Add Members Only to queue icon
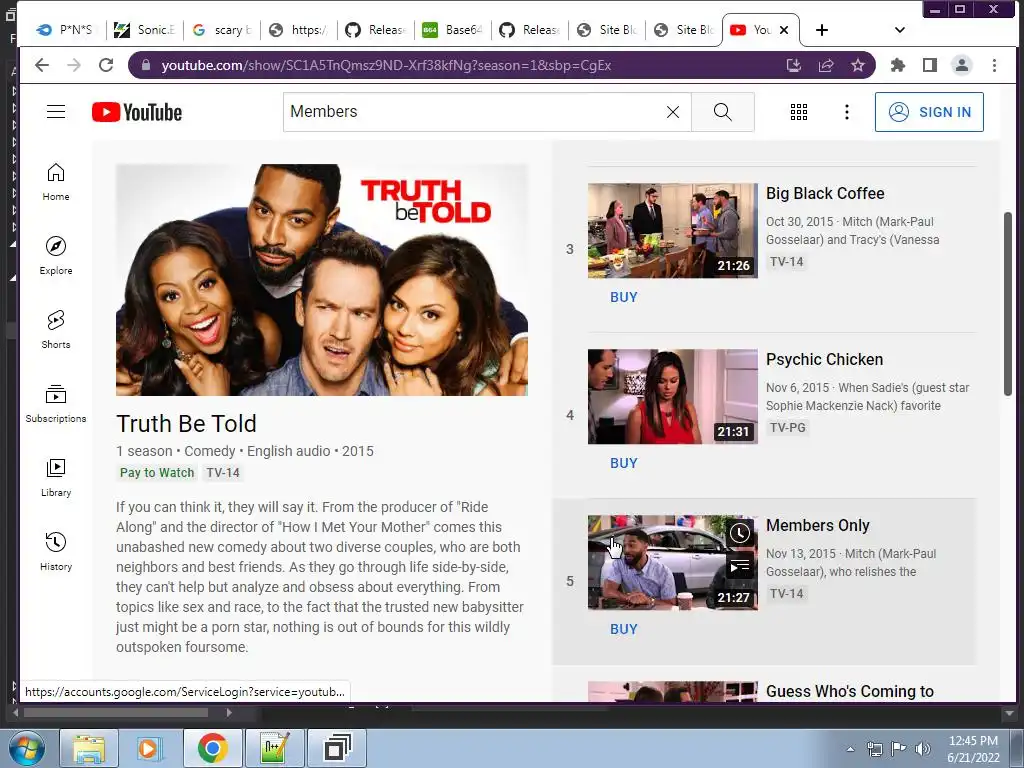 pos(739,566)
